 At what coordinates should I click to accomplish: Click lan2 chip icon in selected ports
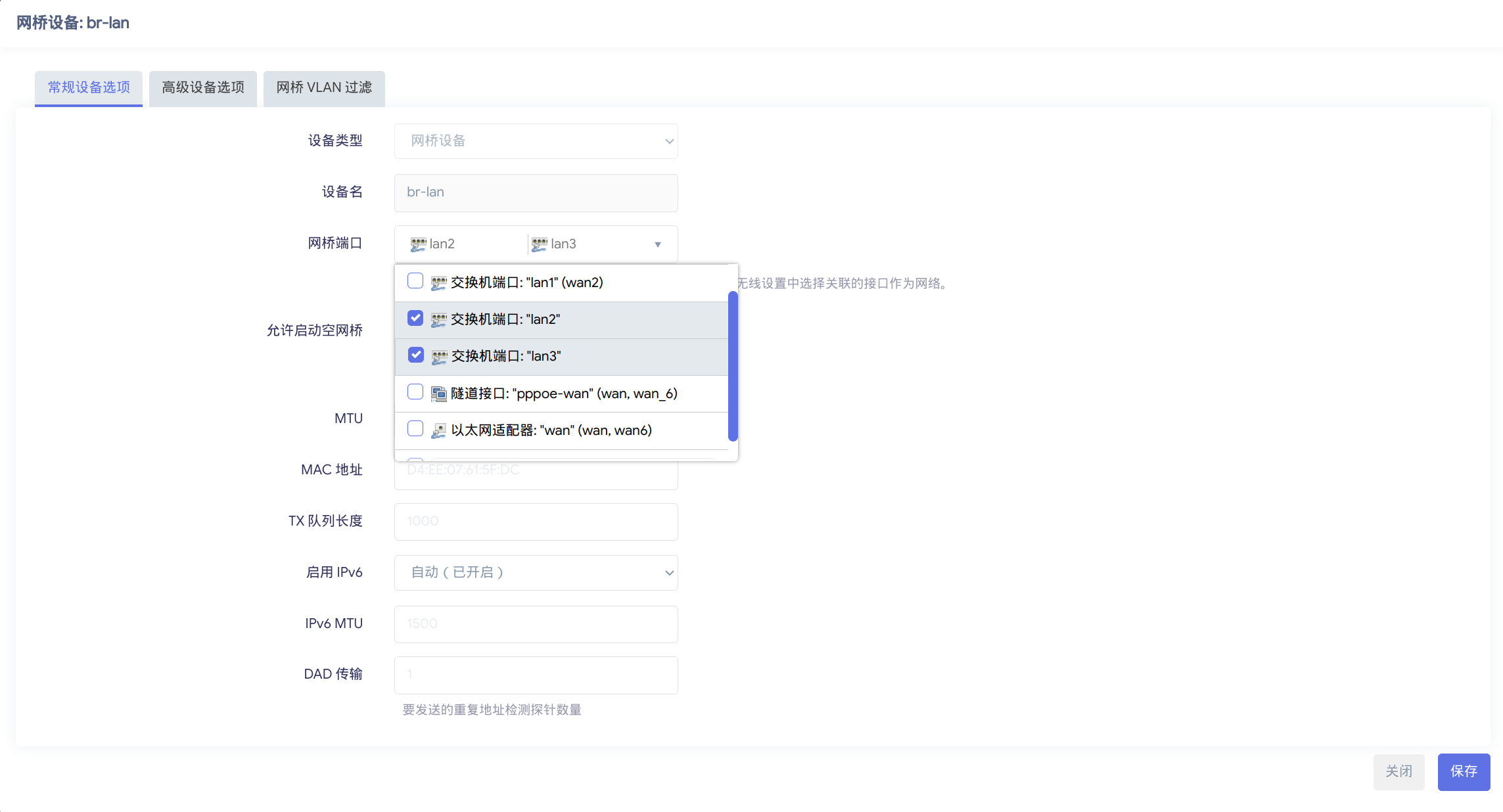(418, 244)
